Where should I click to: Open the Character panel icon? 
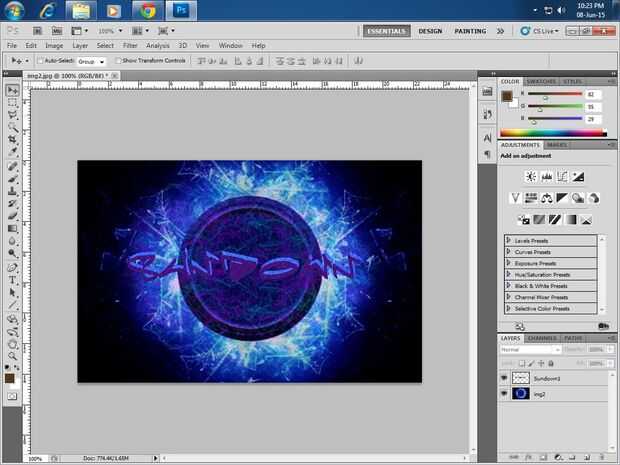click(x=487, y=138)
